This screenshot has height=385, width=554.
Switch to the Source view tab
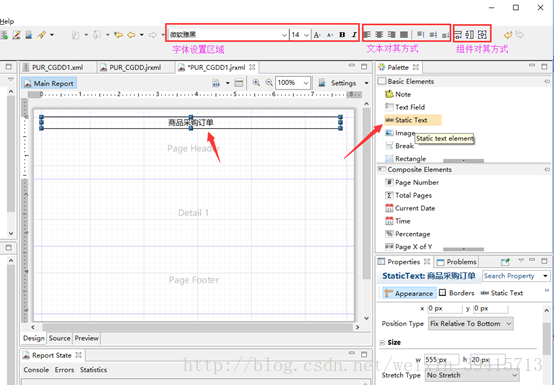[x=59, y=338]
